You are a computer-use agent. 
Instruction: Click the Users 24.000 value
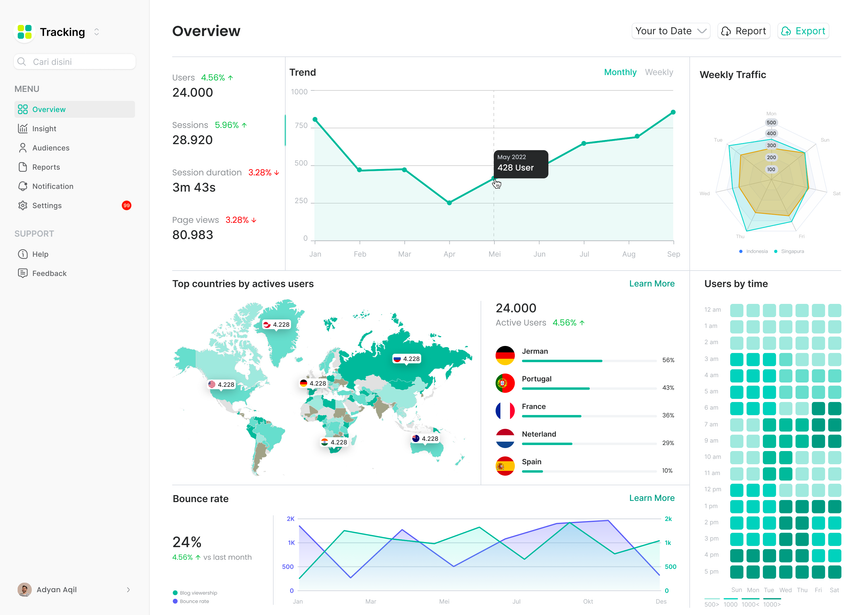(192, 93)
